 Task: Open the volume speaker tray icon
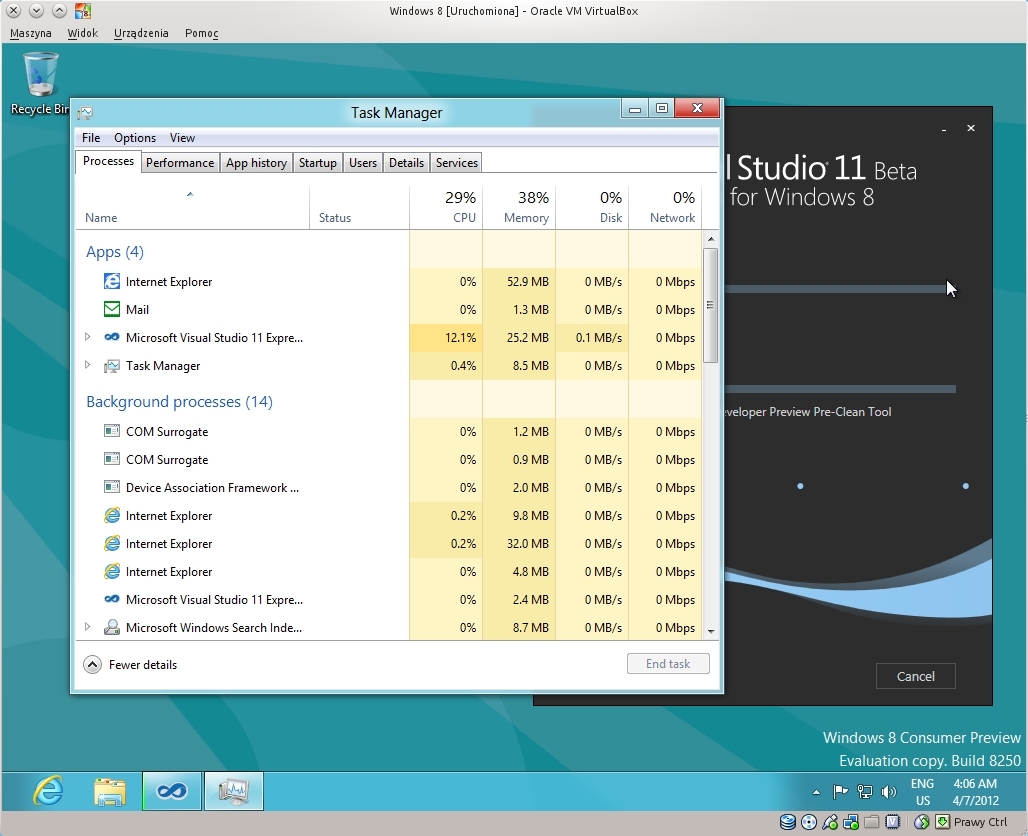pos(889,792)
